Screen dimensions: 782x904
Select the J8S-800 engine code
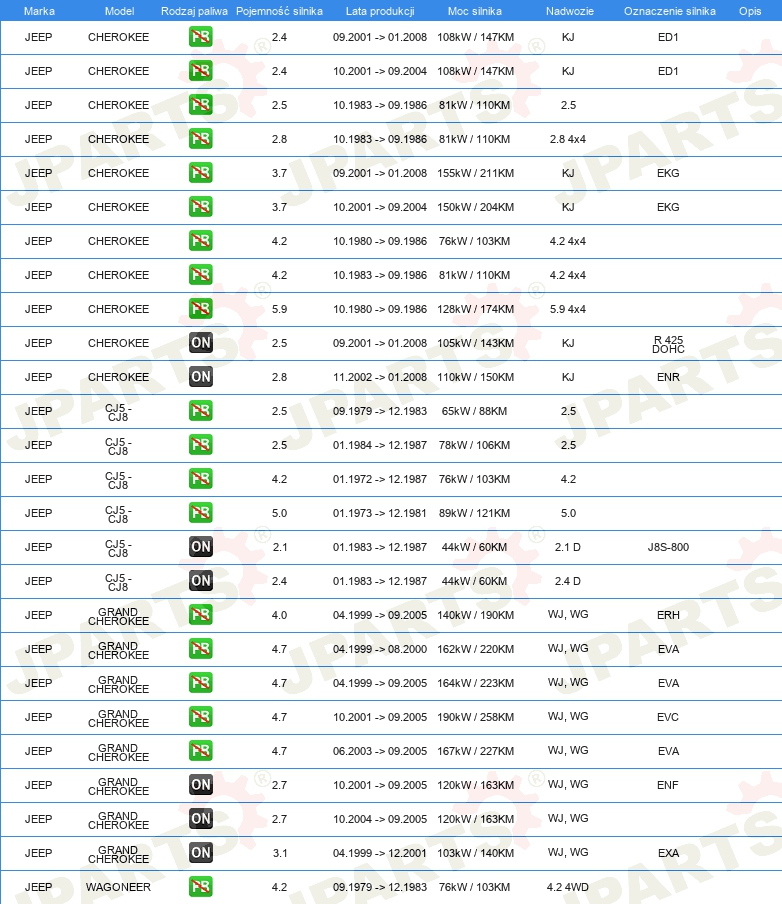[668, 547]
